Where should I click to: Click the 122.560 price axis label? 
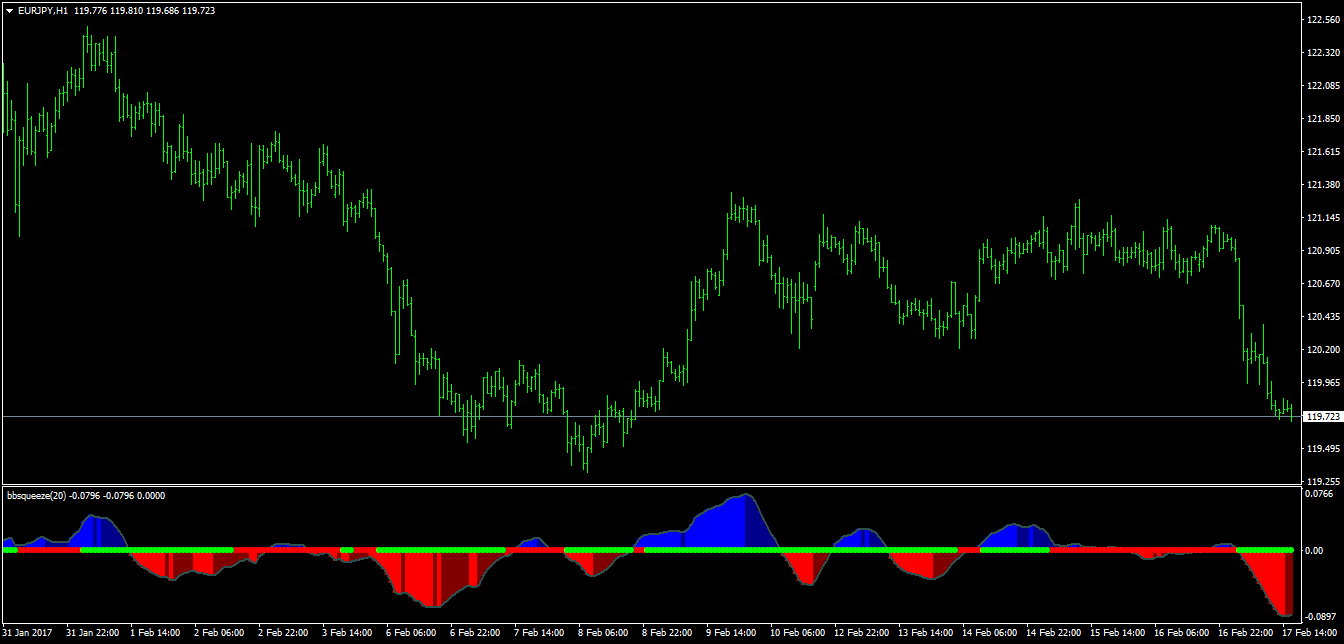pyautogui.click(x=1322, y=20)
